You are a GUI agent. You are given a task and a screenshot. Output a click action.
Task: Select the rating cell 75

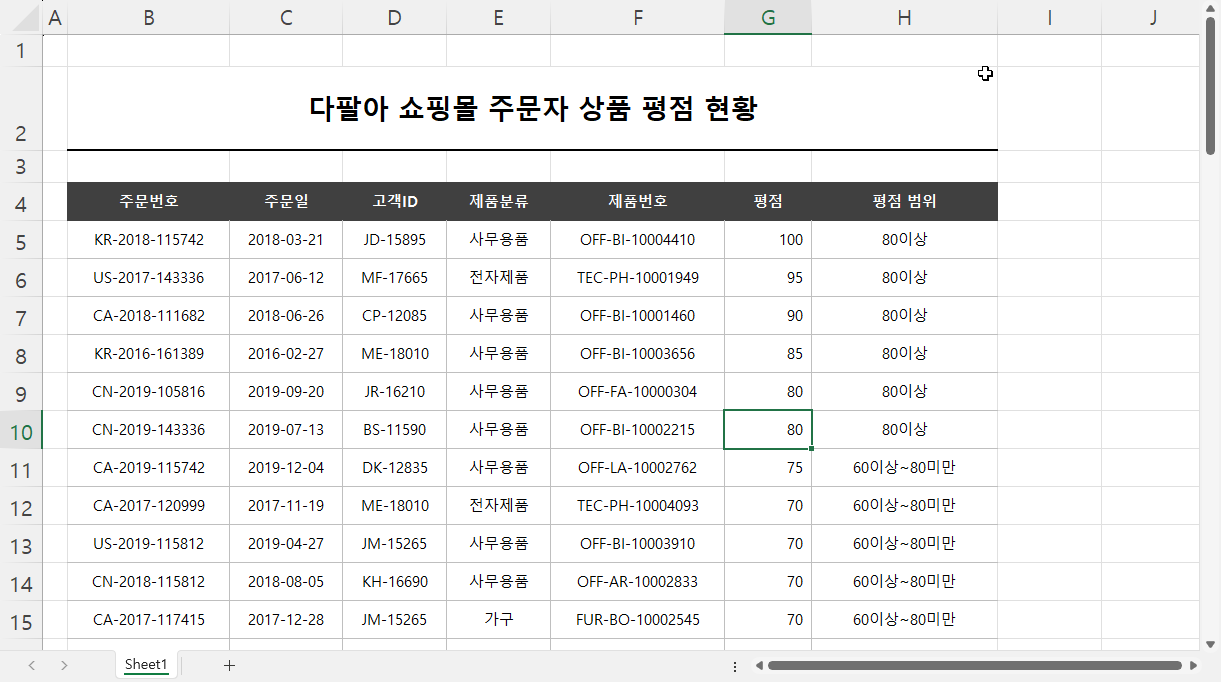pyautogui.click(x=768, y=468)
